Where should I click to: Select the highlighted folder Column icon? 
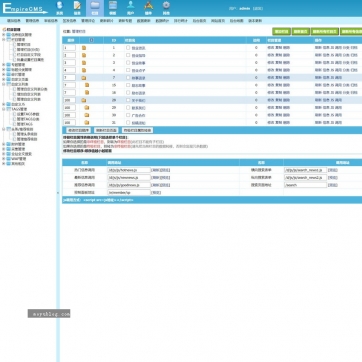(95, 8)
